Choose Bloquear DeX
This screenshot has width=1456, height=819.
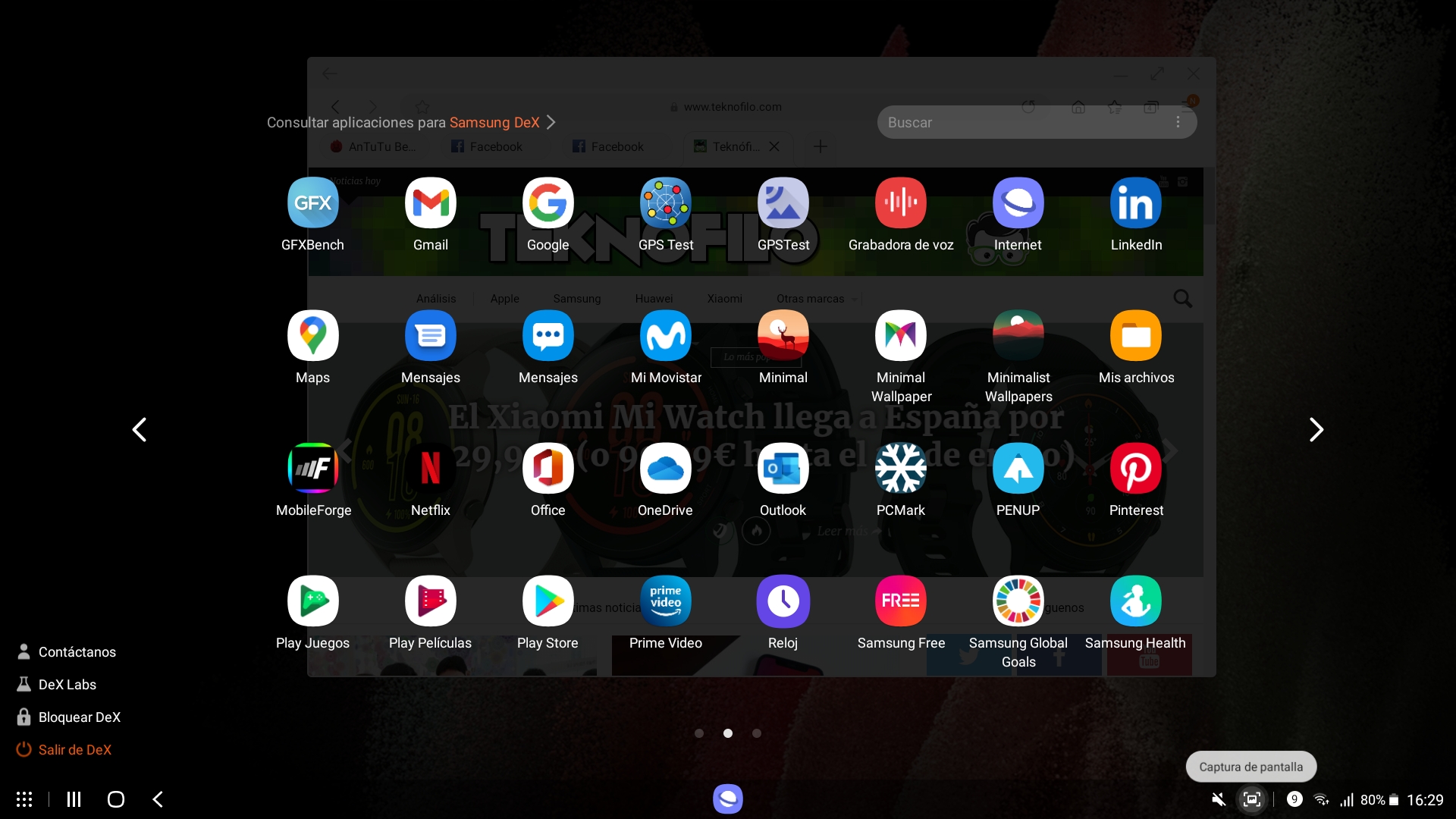coord(69,717)
